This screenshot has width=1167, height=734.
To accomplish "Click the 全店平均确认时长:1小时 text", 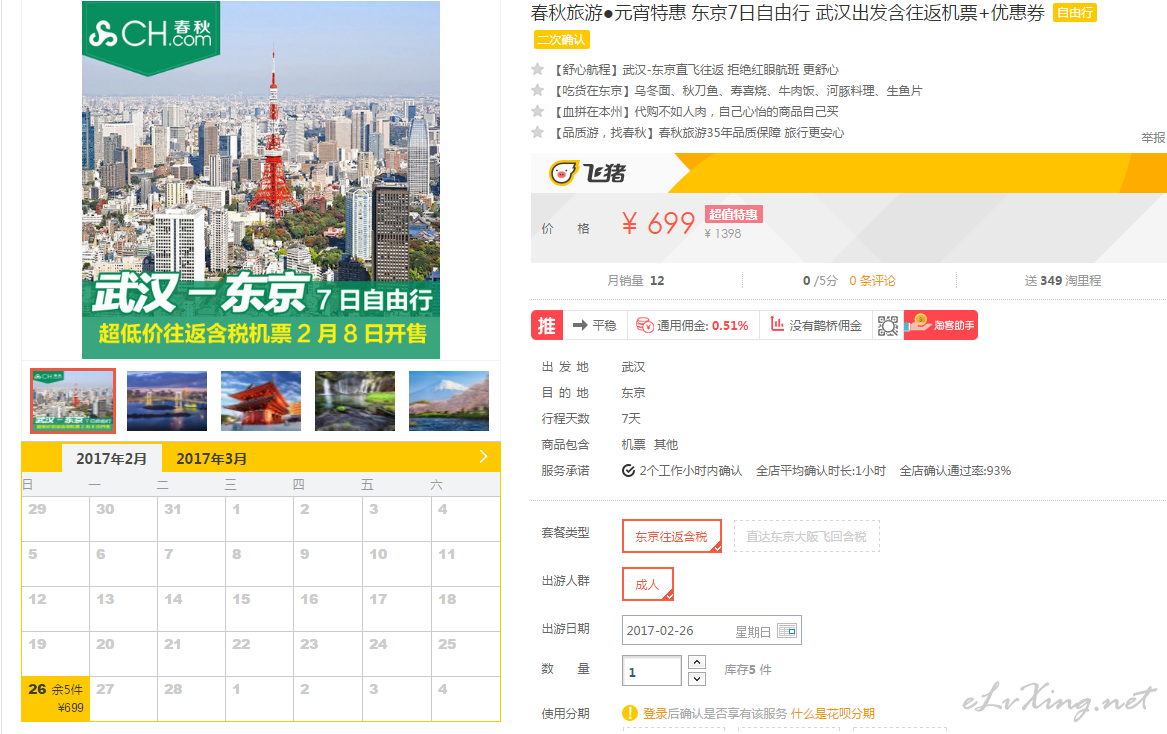I will (x=821, y=470).
